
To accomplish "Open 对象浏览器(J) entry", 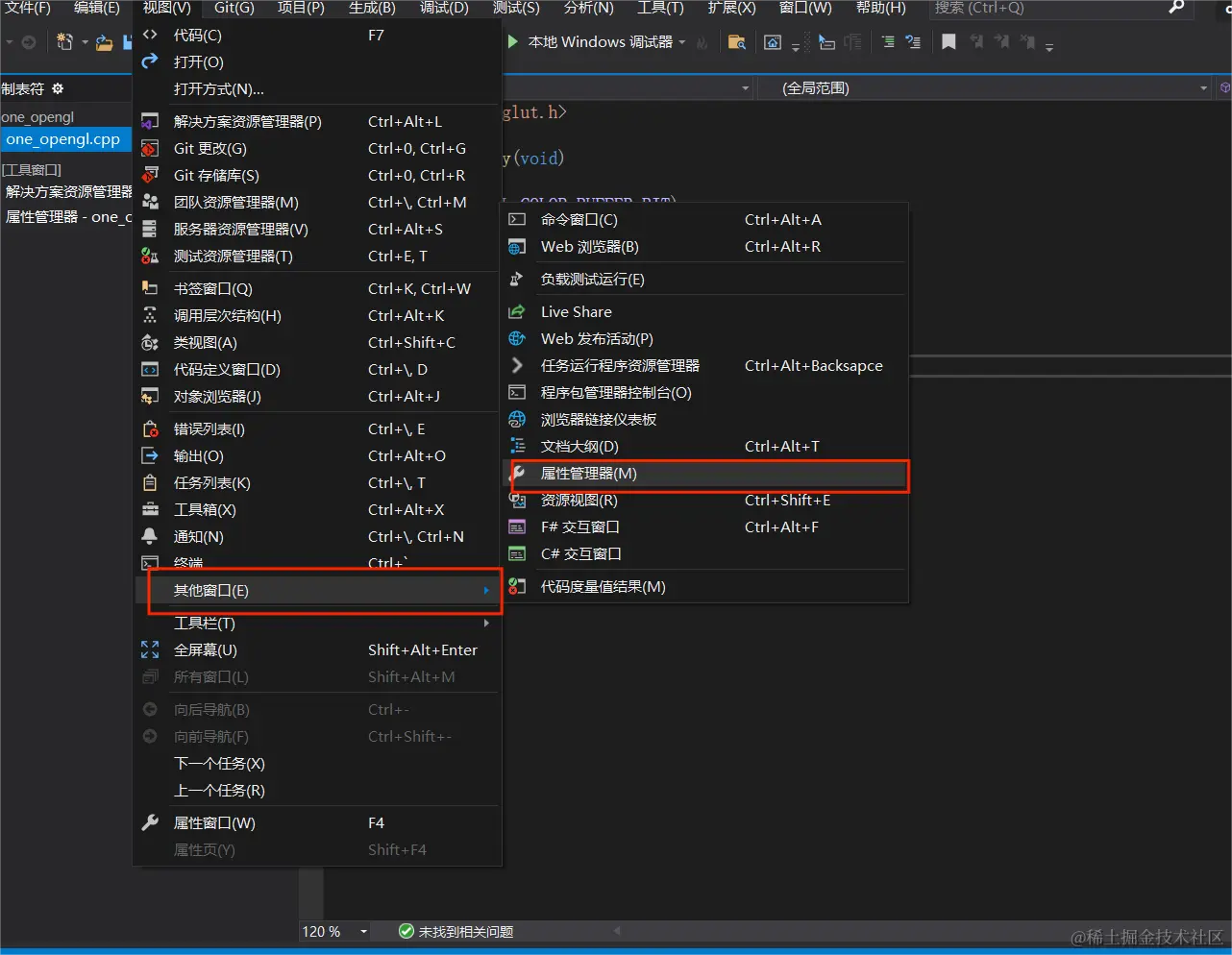I will (x=318, y=397).
